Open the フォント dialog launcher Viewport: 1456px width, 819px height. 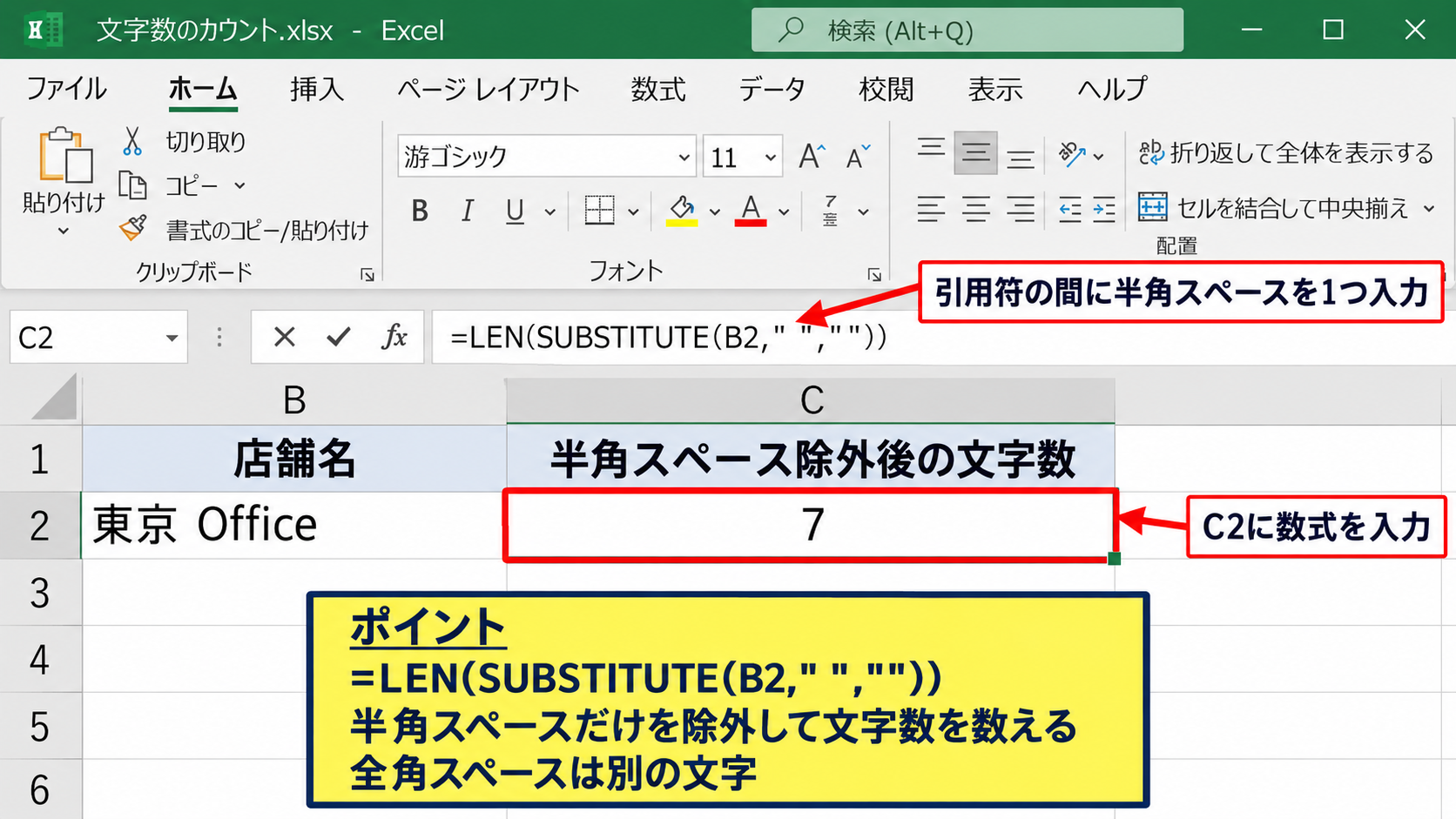[x=874, y=275]
